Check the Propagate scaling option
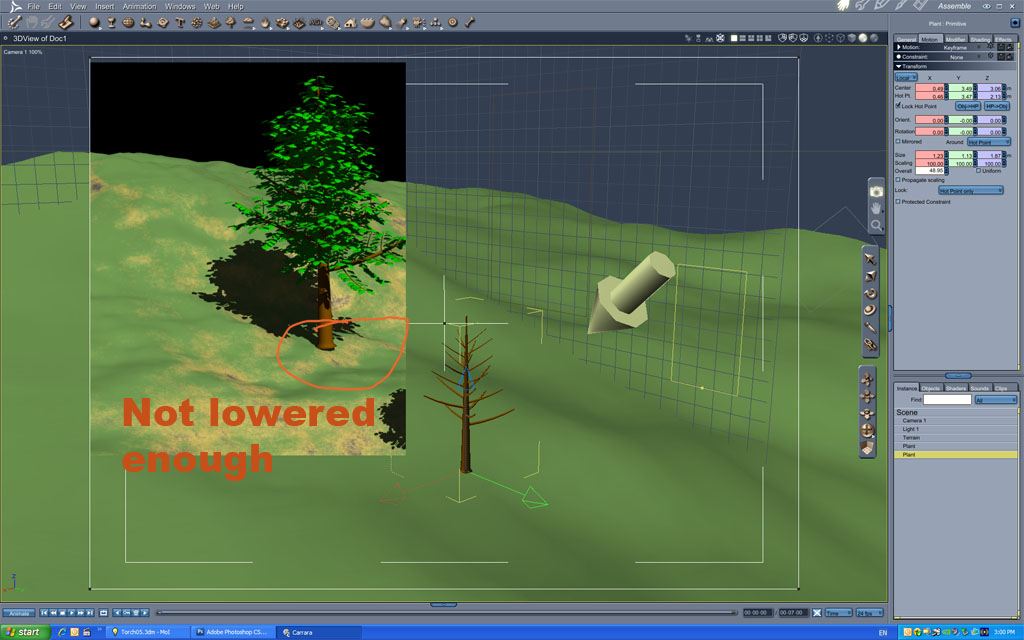1024x640 pixels. coord(898,180)
